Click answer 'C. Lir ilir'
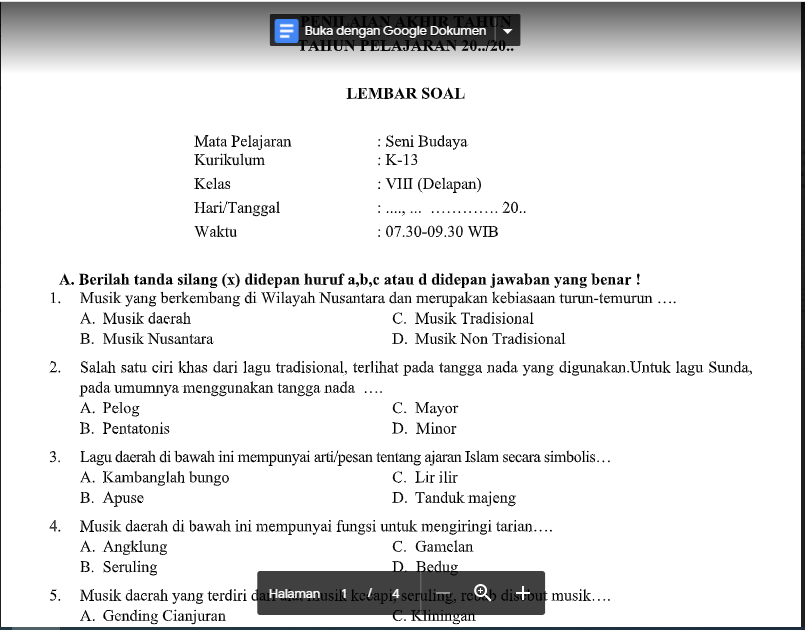The height and width of the screenshot is (630, 805). [x=424, y=478]
